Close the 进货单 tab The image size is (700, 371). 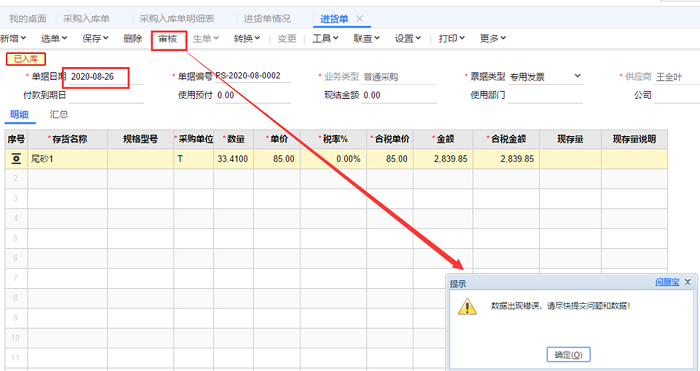coord(359,19)
